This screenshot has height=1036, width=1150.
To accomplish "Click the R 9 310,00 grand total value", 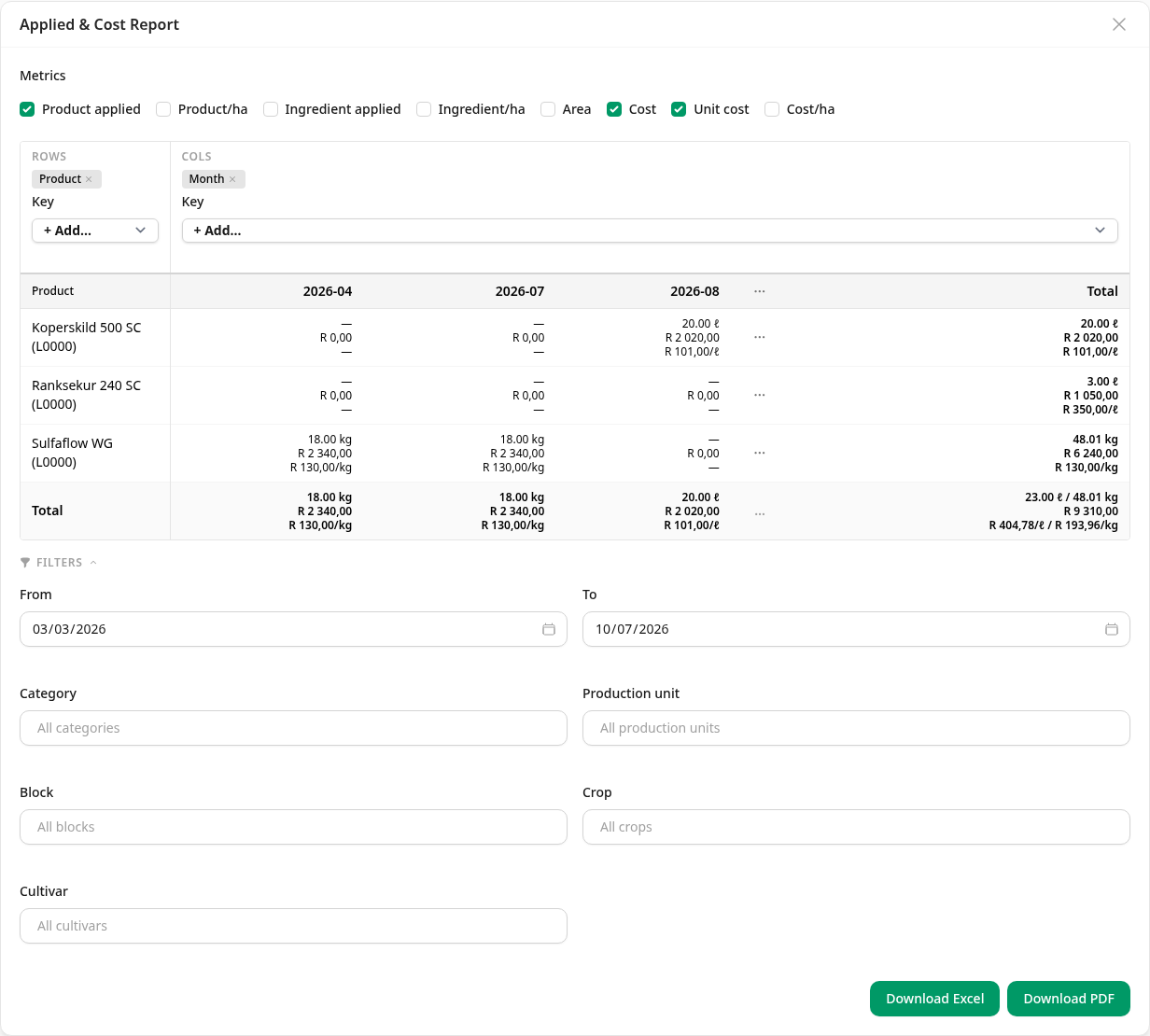I will 1090,511.
